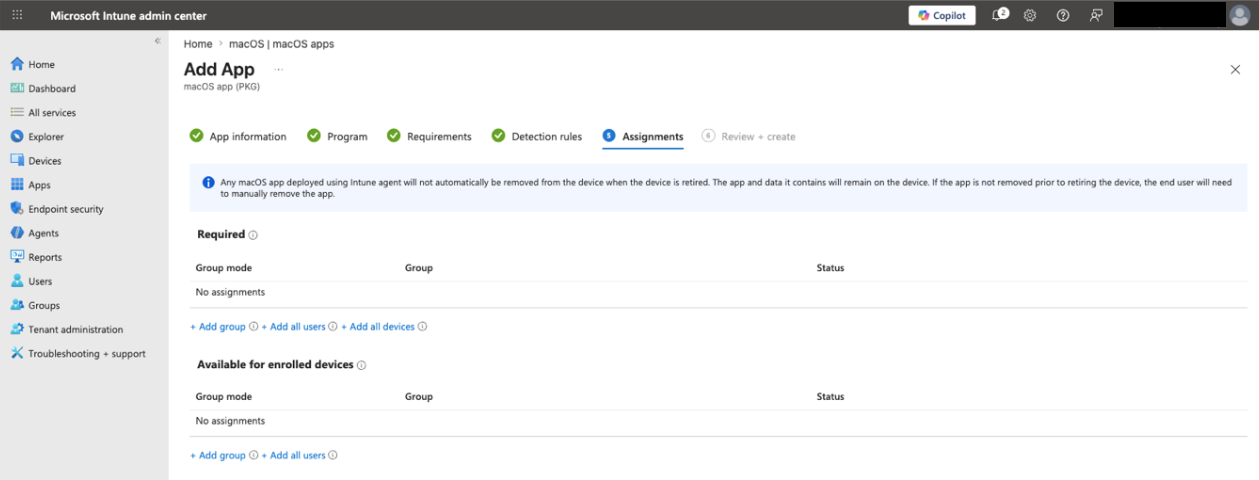Click the Tenant administration icon

(17, 329)
